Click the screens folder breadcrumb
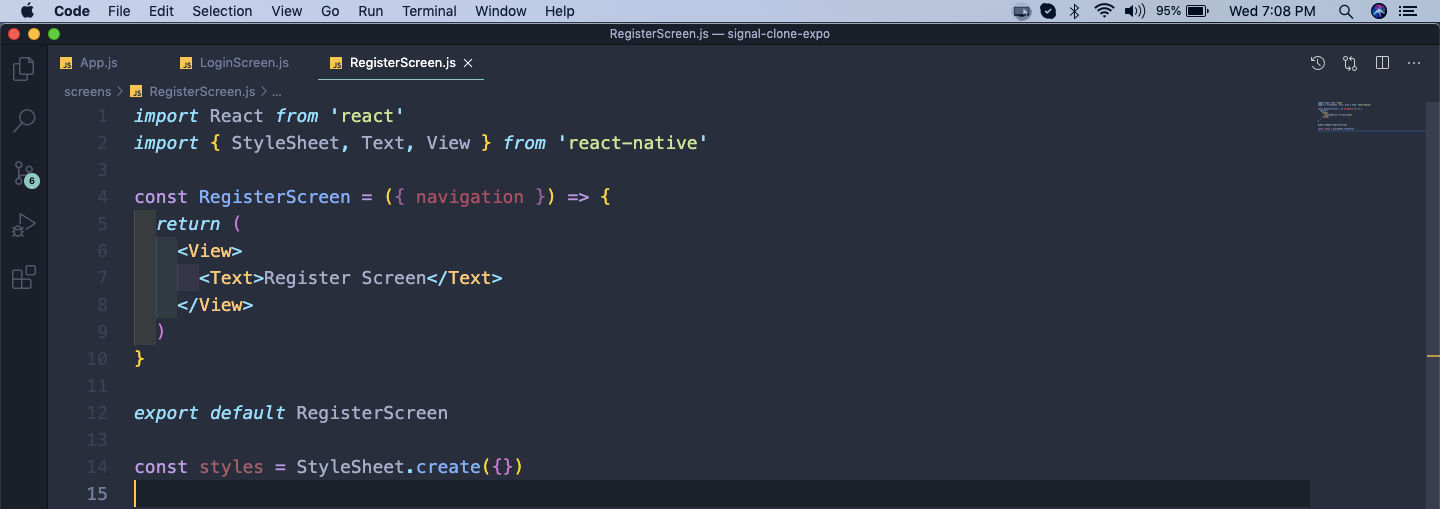The width and height of the screenshot is (1440, 509). tap(88, 91)
